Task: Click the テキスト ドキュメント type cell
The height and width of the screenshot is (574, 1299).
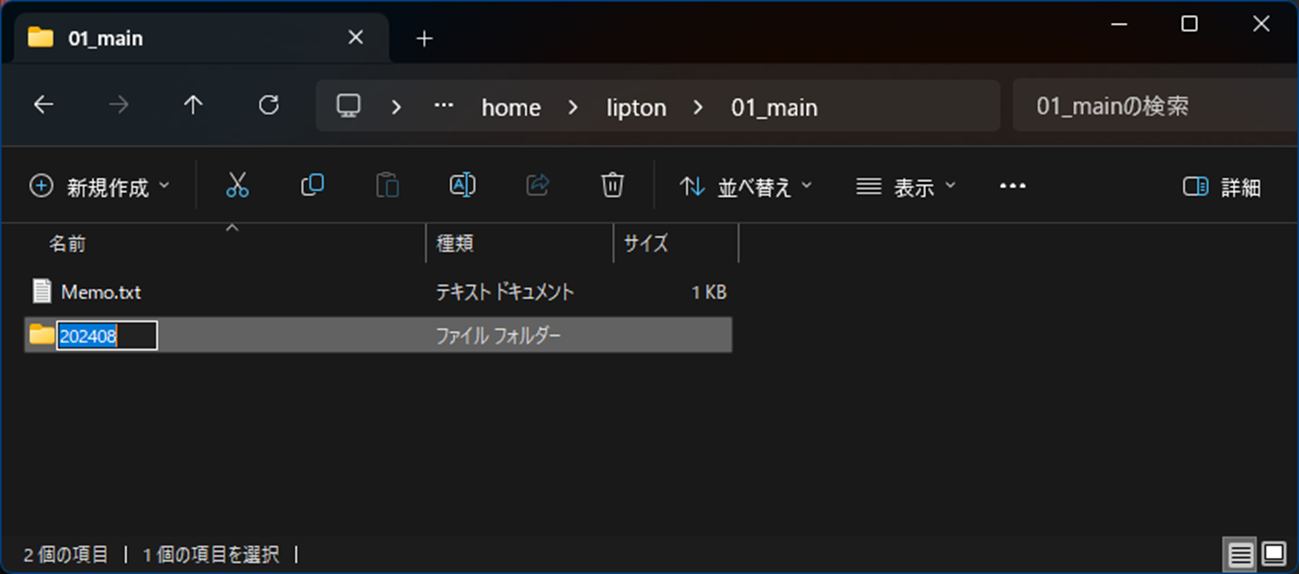Action: pos(505,292)
